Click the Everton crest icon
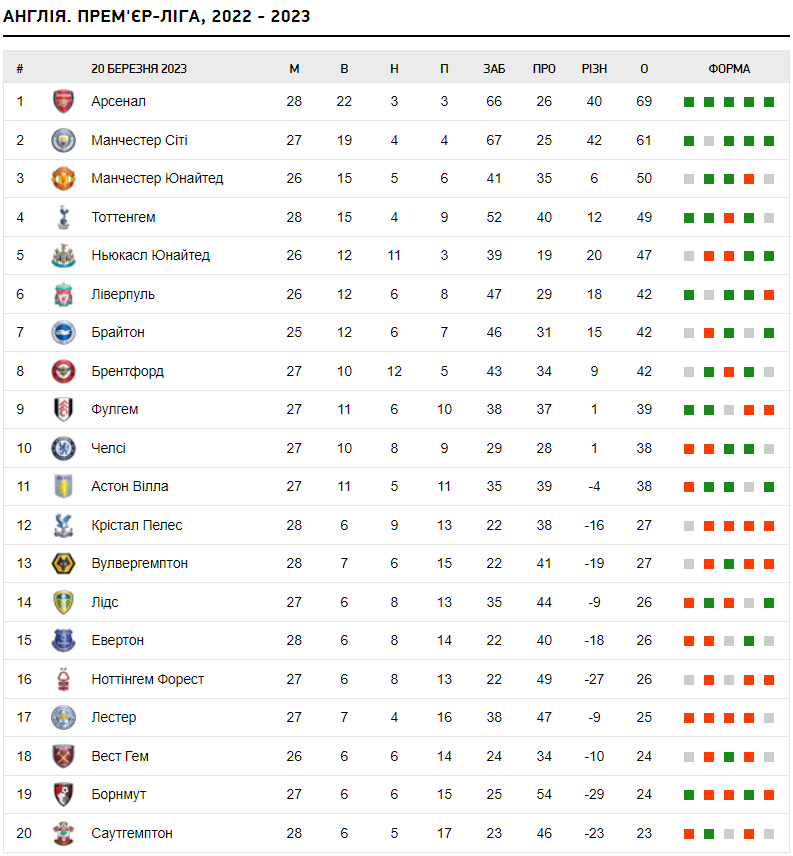 pyautogui.click(x=63, y=640)
